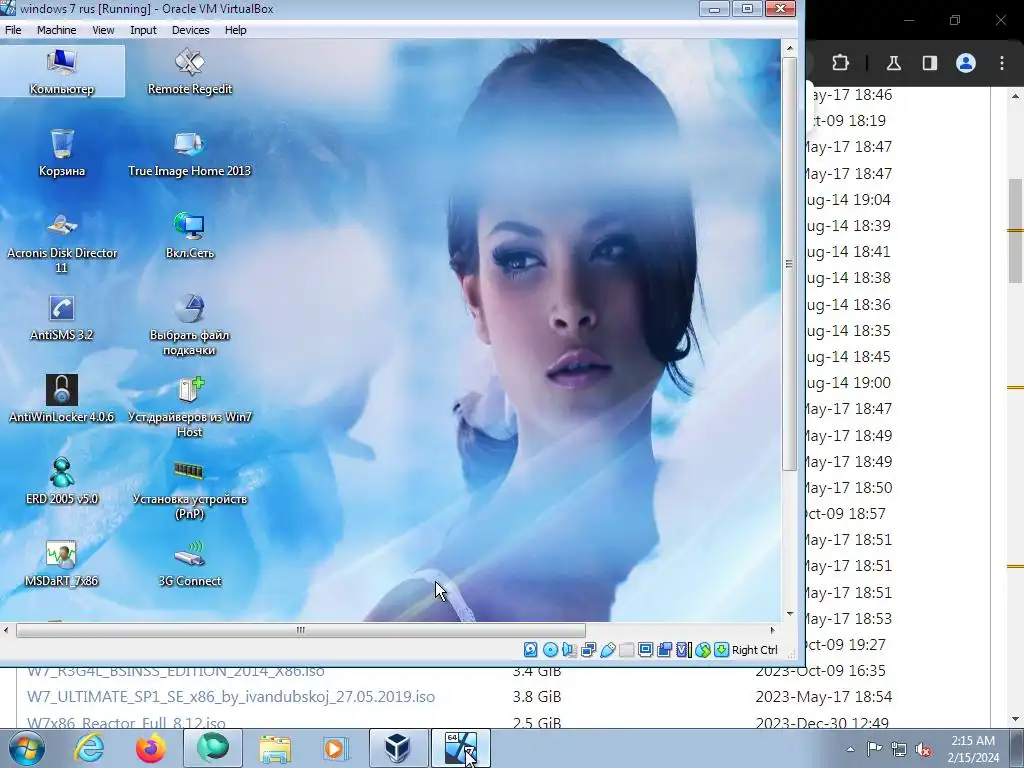
Task: Select the Корзина recycle bin icon
Action: click(62, 153)
